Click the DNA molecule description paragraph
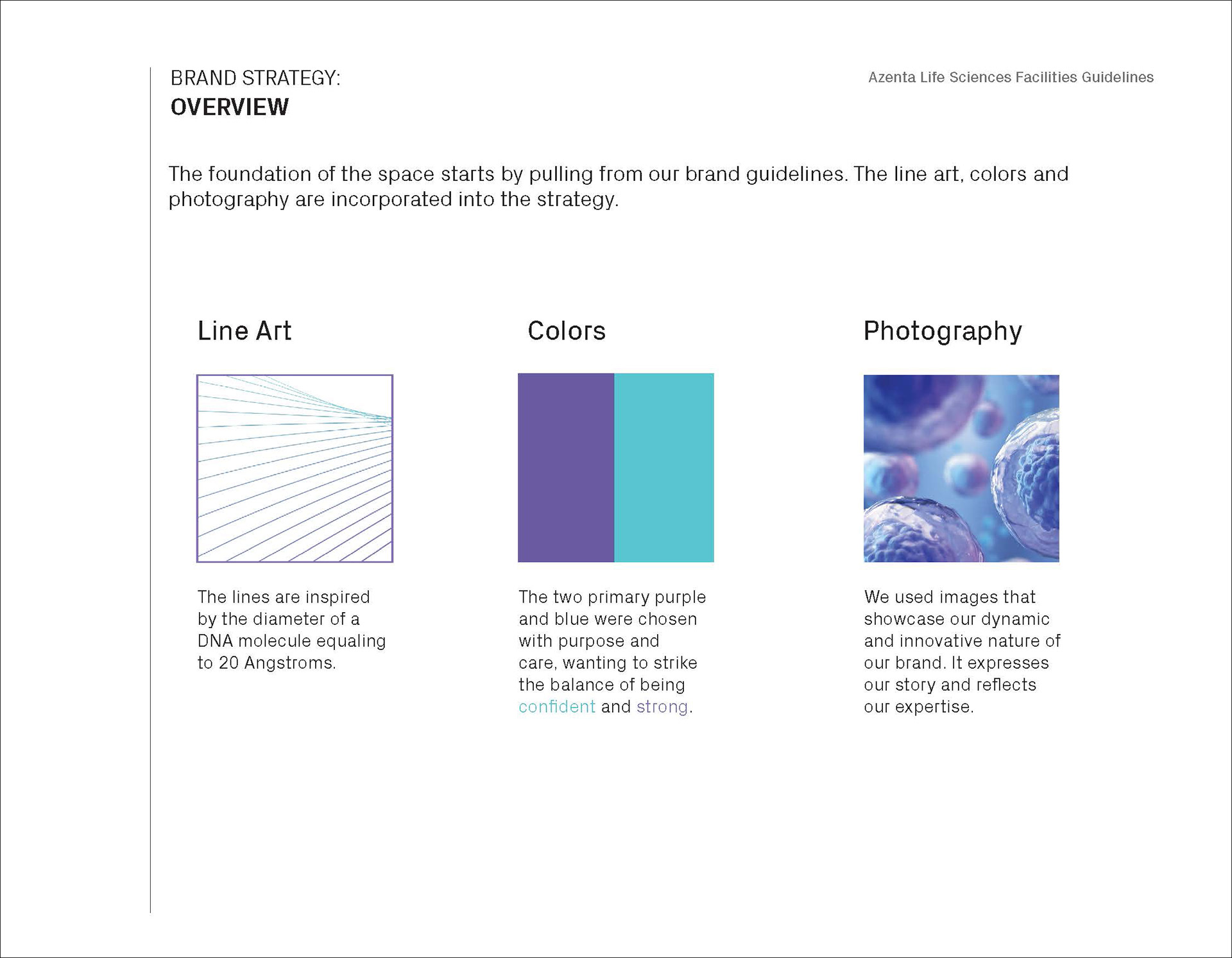The image size is (1232, 958). point(291,629)
